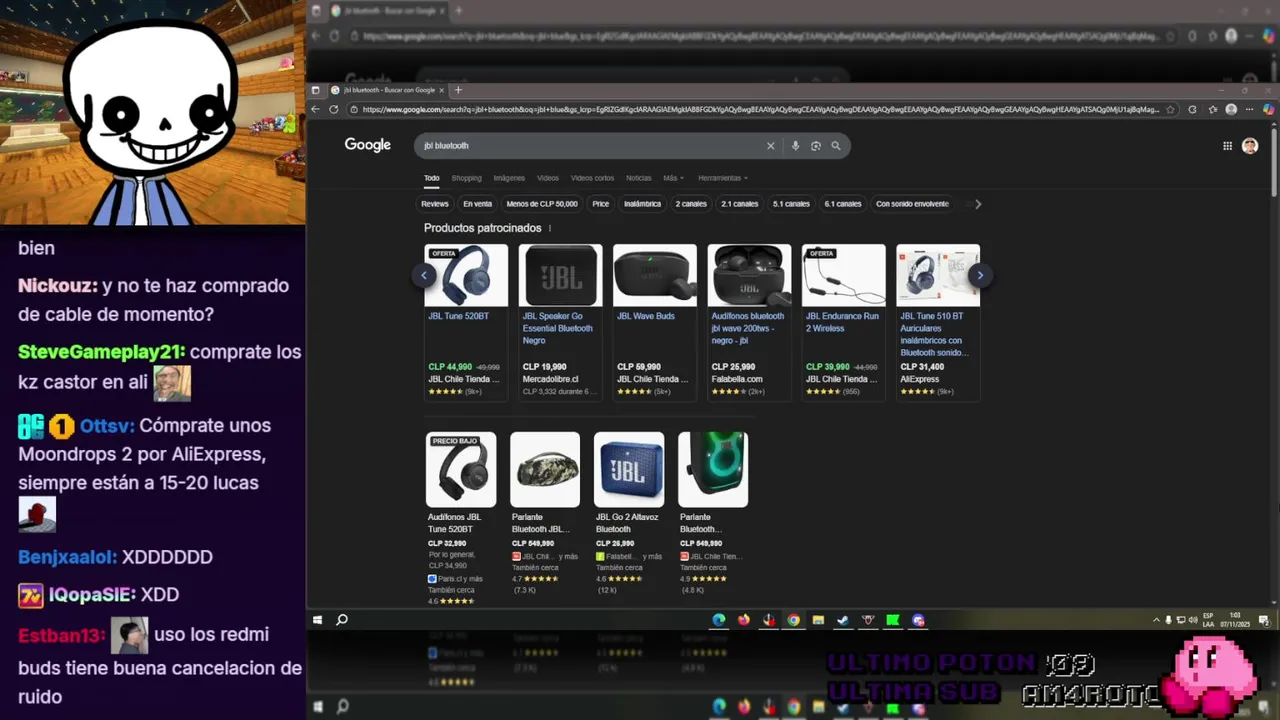
Task: Toggle the En venta filter chip
Action: pyautogui.click(x=478, y=204)
